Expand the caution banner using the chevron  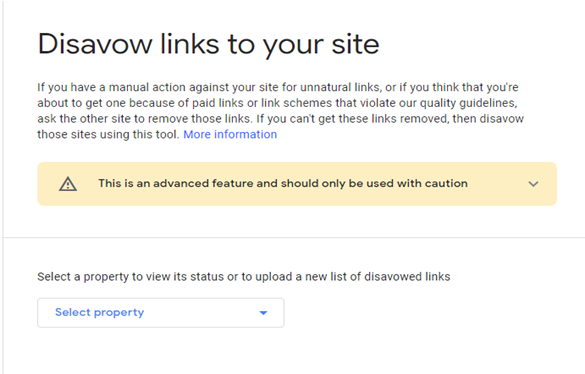[x=534, y=184]
